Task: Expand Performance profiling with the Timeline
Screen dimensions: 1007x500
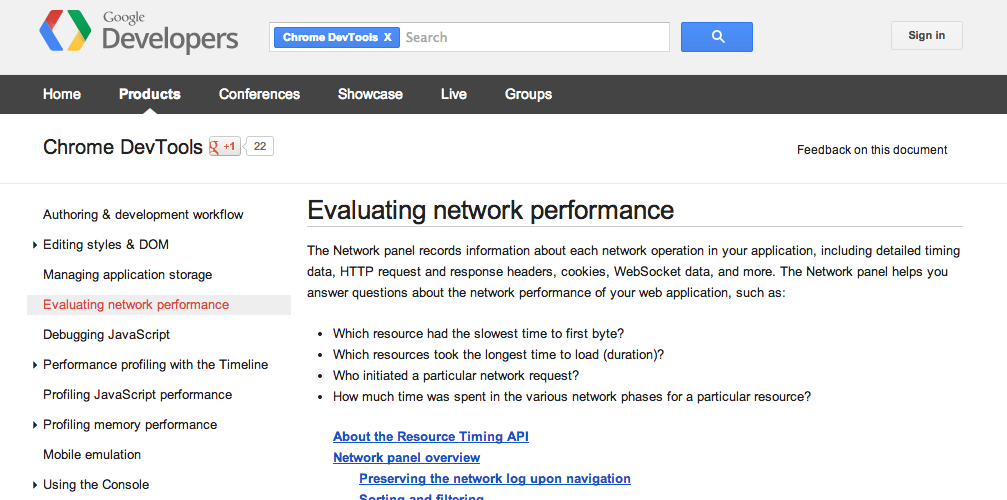Action: point(35,365)
